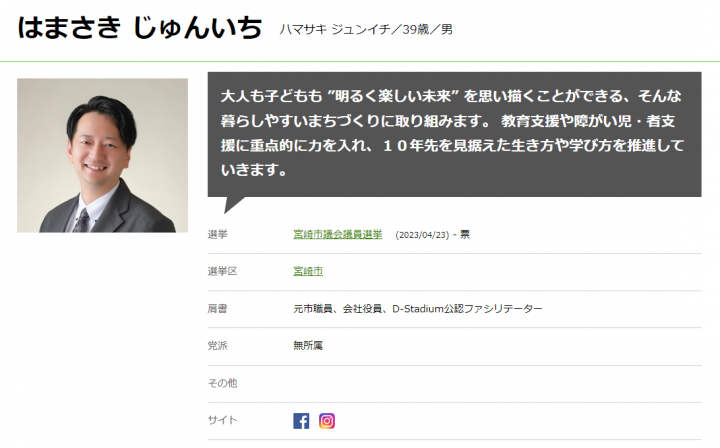Click the サイト row label
720x448 pixels.
(222, 420)
